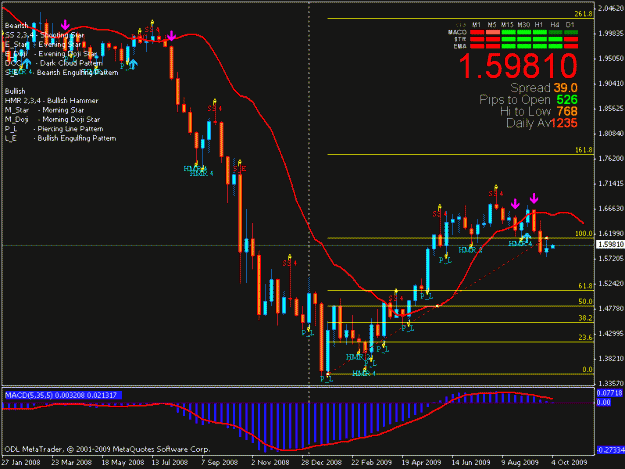Click the current price tag 1.59810 on axis
The image size is (625, 469).
point(610,244)
